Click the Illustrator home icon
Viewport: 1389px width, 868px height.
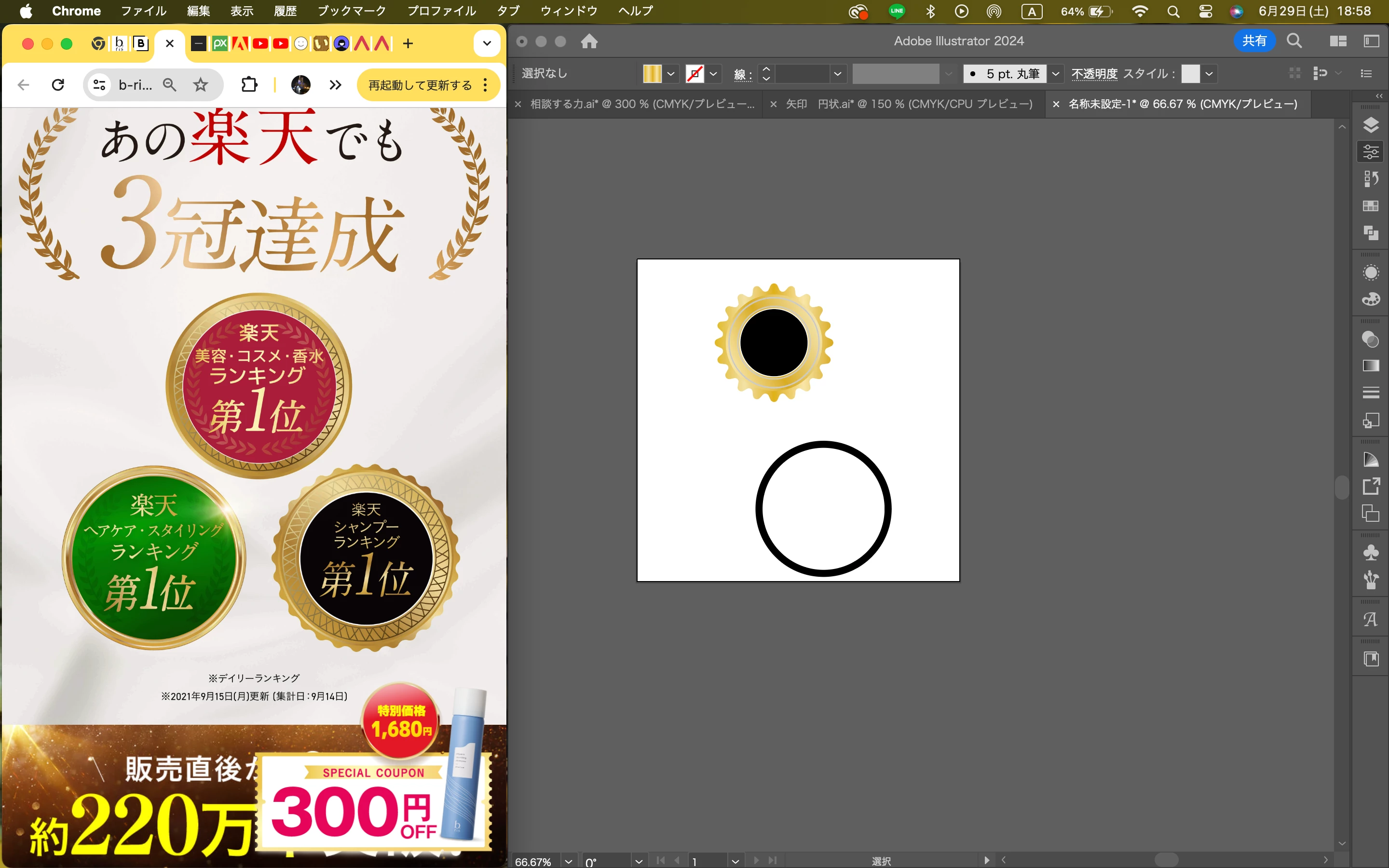pyautogui.click(x=589, y=41)
